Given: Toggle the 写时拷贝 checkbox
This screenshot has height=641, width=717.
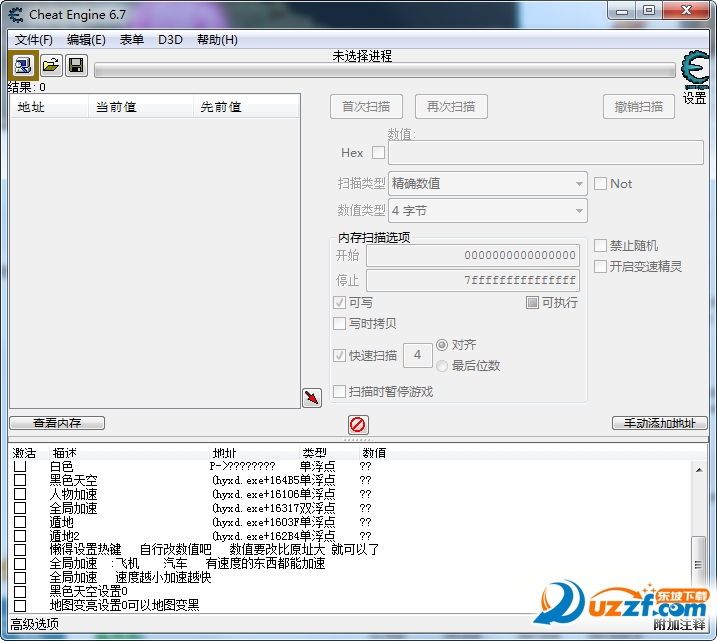Looking at the screenshot, I should [x=339, y=323].
